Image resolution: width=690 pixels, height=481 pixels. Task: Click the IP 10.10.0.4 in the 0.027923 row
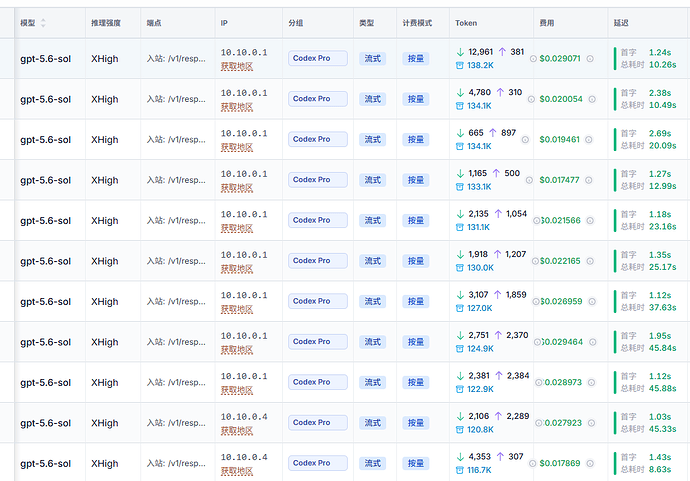[244, 417]
